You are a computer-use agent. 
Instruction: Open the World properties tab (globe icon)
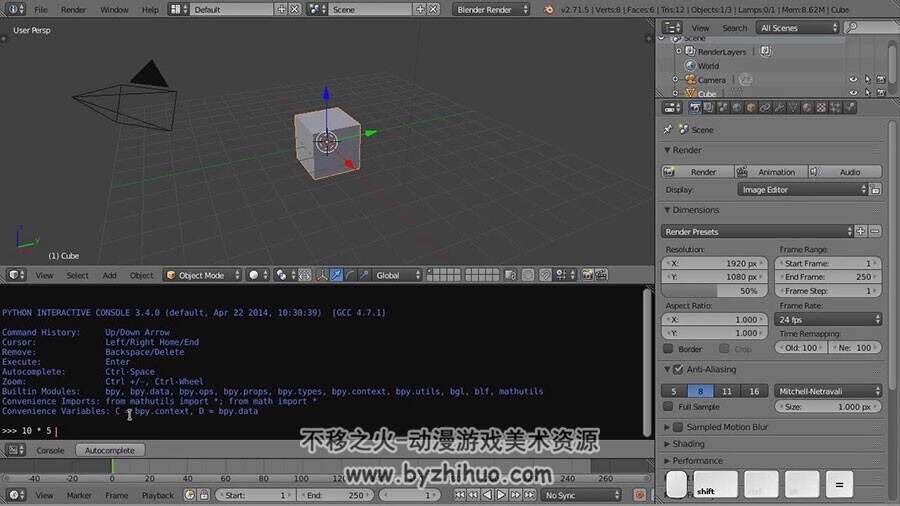pos(737,107)
